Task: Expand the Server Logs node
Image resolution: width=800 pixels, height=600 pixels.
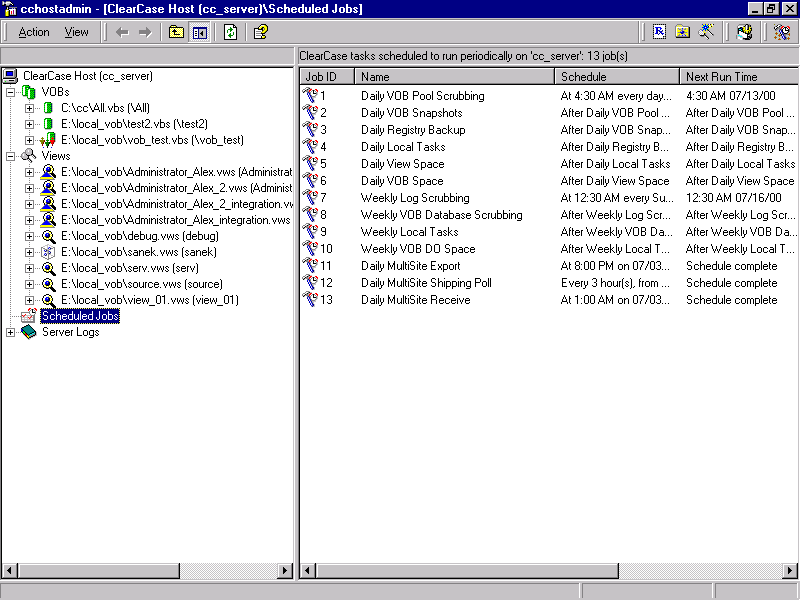Action: pos(10,333)
